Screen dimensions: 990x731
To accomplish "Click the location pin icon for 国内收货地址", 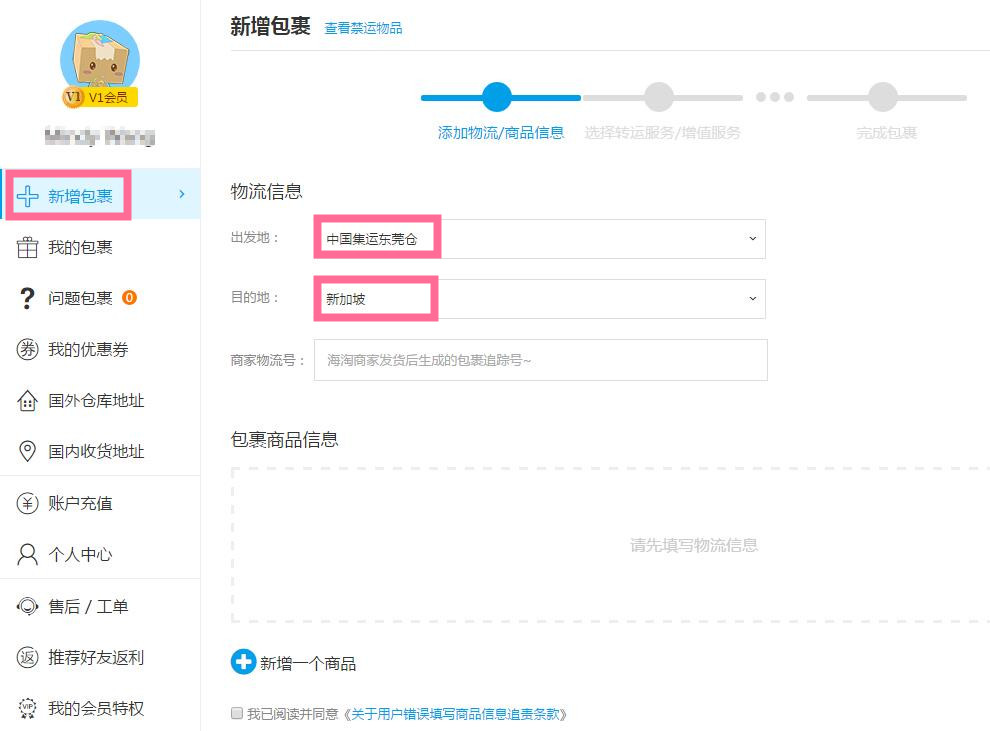I will click(28, 452).
